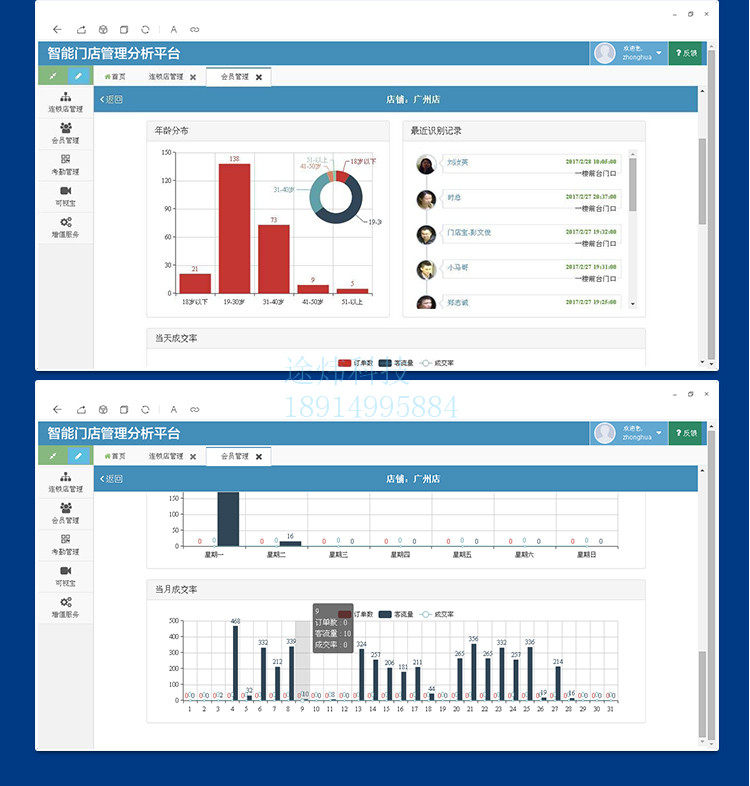Click 星期一 dark bar in weekly chart

click(x=228, y=519)
